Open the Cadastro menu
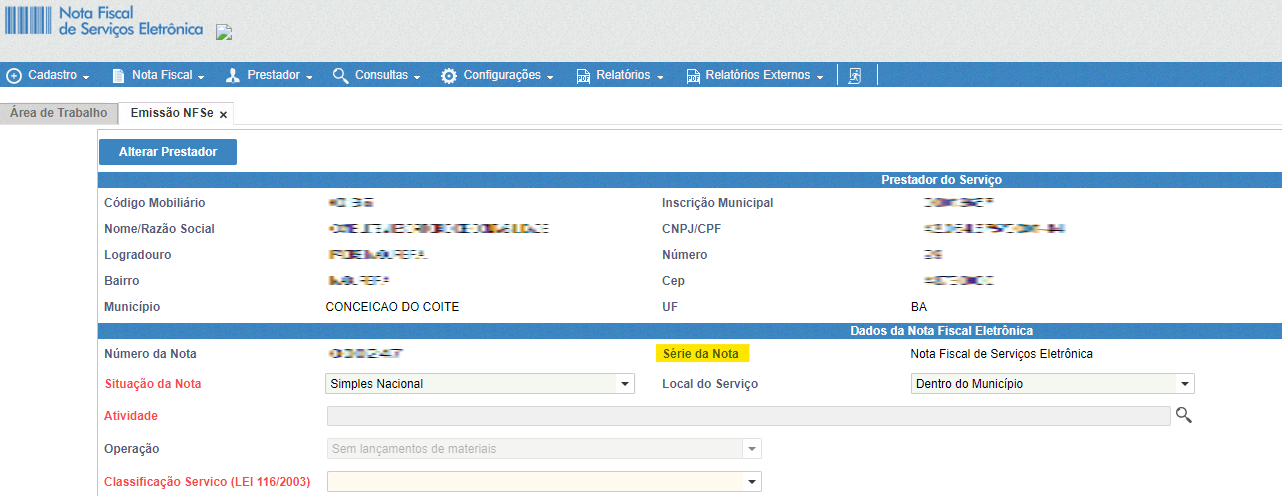 [x=48, y=76]
